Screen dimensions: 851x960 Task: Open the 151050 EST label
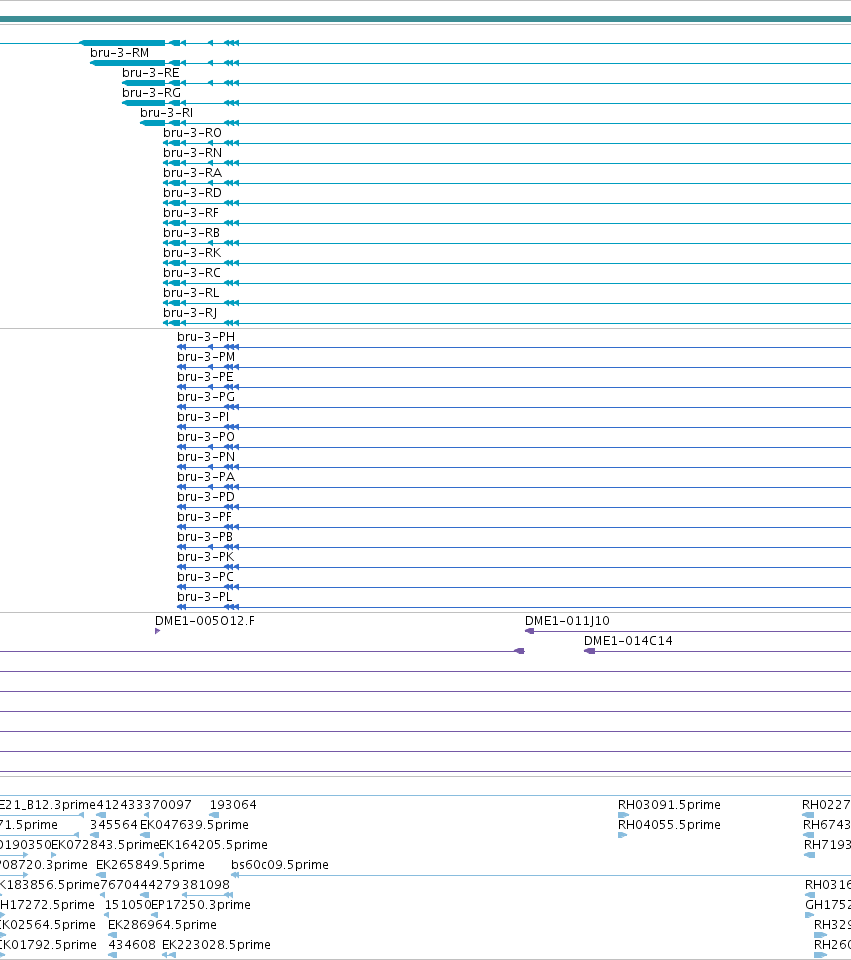click(128, 905)
